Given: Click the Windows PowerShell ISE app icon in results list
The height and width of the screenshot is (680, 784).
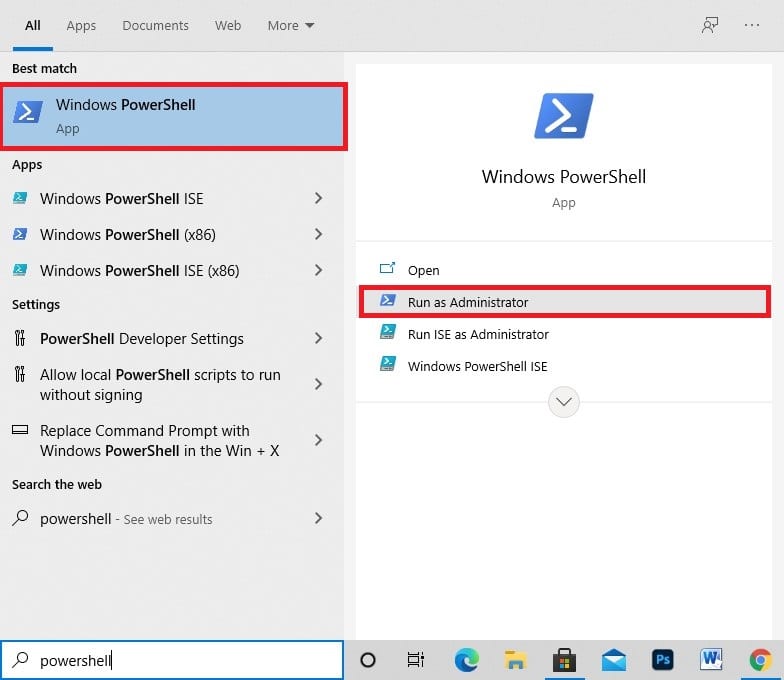Looking at the screenshot, I should [x=20, y=198].
